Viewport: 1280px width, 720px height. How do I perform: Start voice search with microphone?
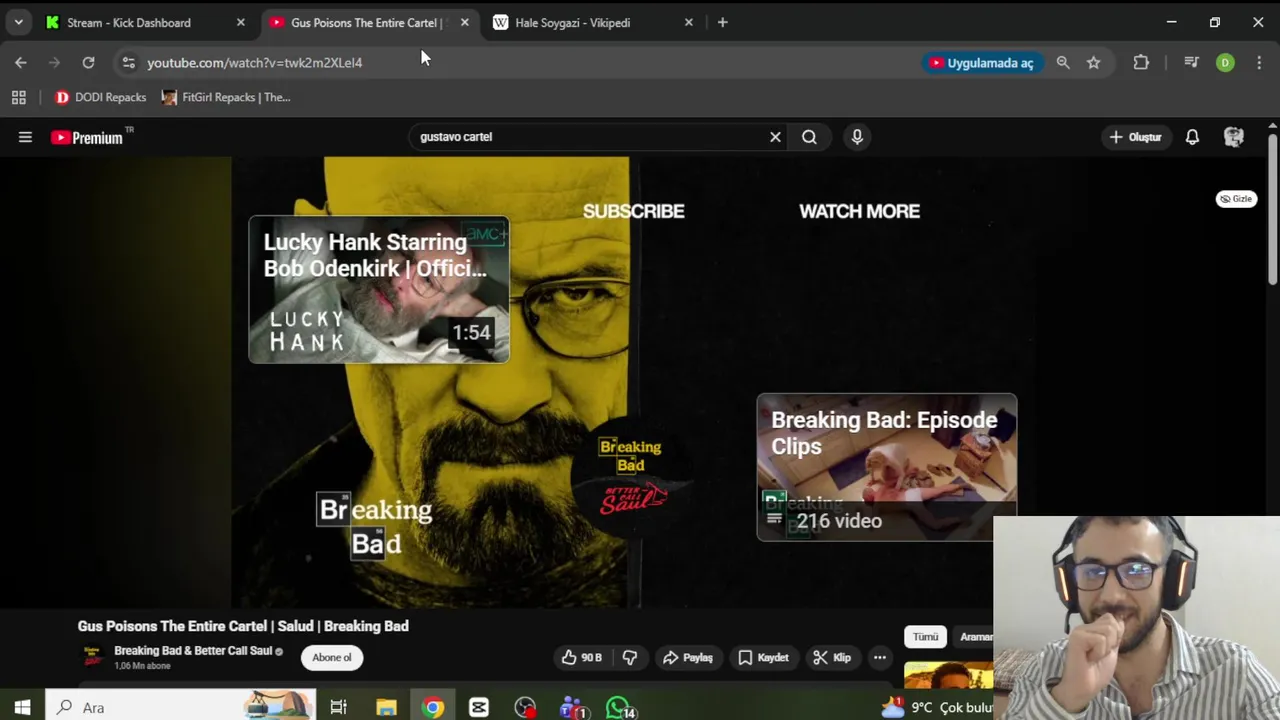857,137
